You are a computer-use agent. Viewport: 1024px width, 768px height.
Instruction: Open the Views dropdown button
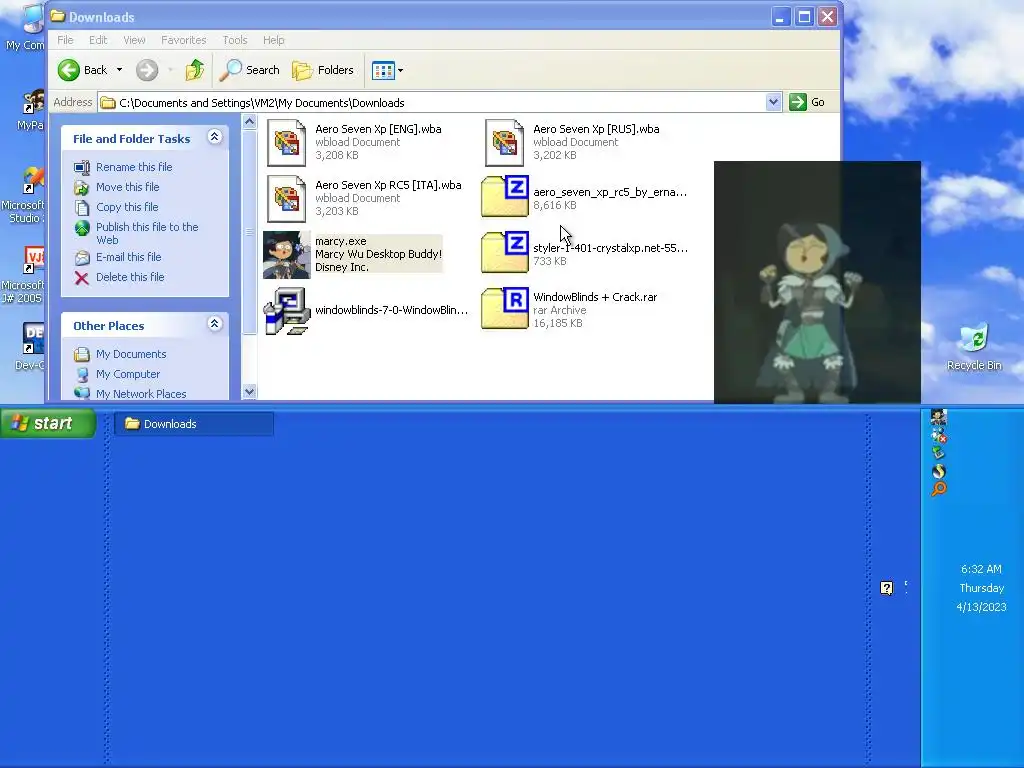pyautogui.click(x=387, y=70)
